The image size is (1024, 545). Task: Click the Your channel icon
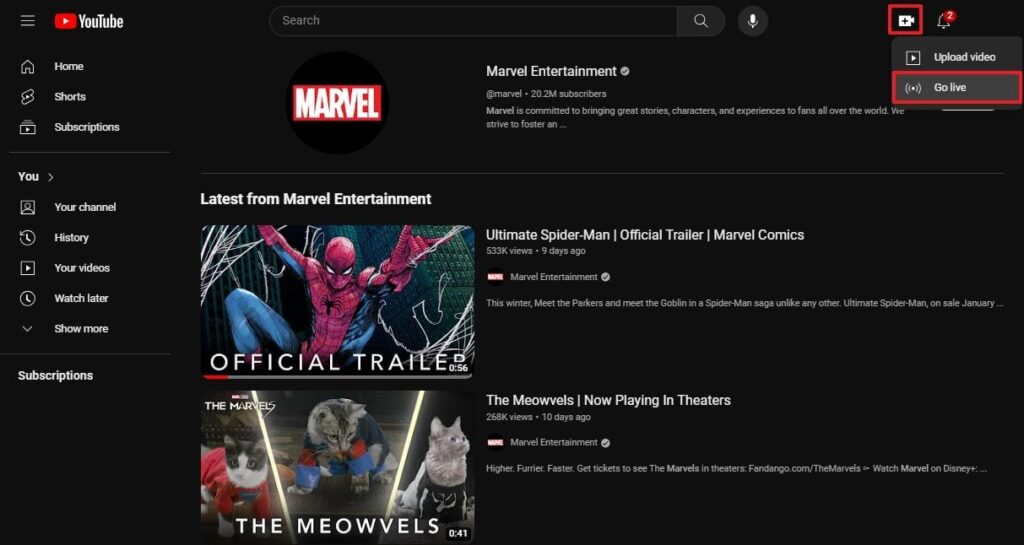[27, 208]
